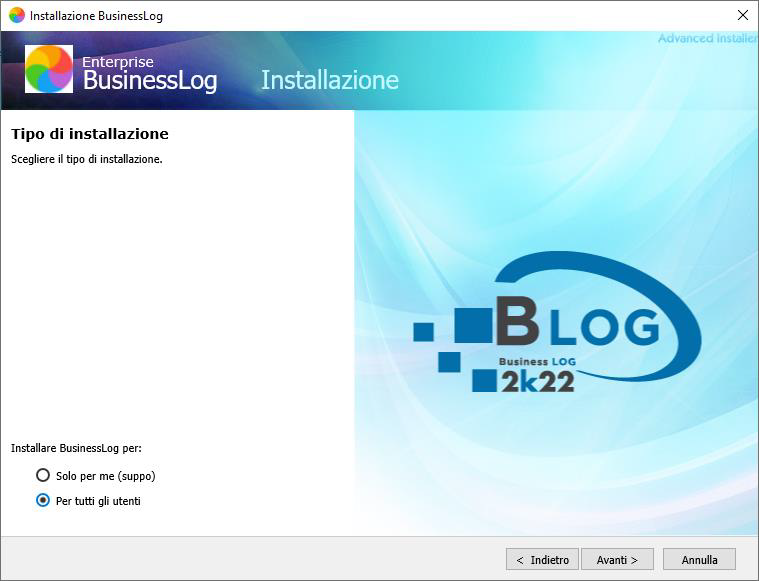
Task: Click "Installare BusinessLog per:" label
Action: coord(76,448)
